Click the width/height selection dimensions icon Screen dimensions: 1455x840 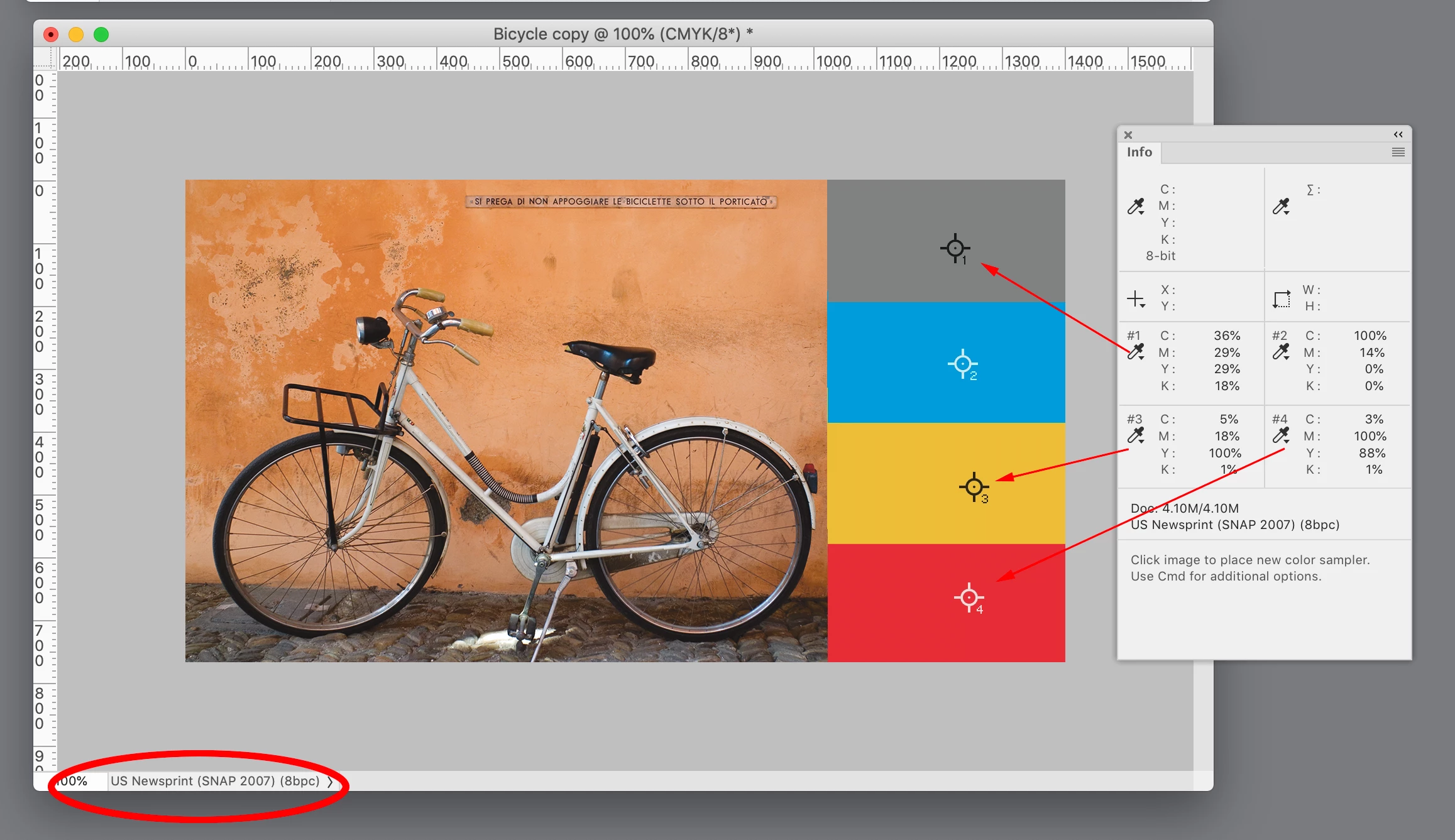point(1282,299)
